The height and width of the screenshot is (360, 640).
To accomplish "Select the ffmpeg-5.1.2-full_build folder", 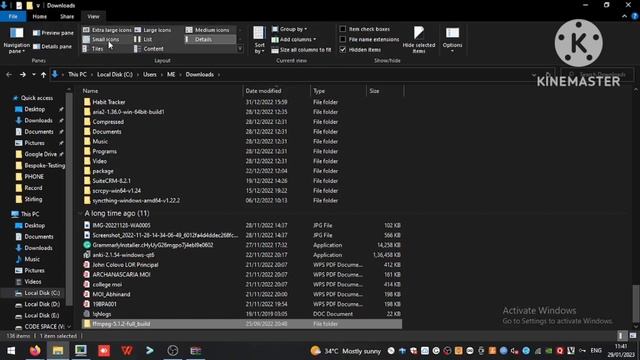I will coord(242,324).
